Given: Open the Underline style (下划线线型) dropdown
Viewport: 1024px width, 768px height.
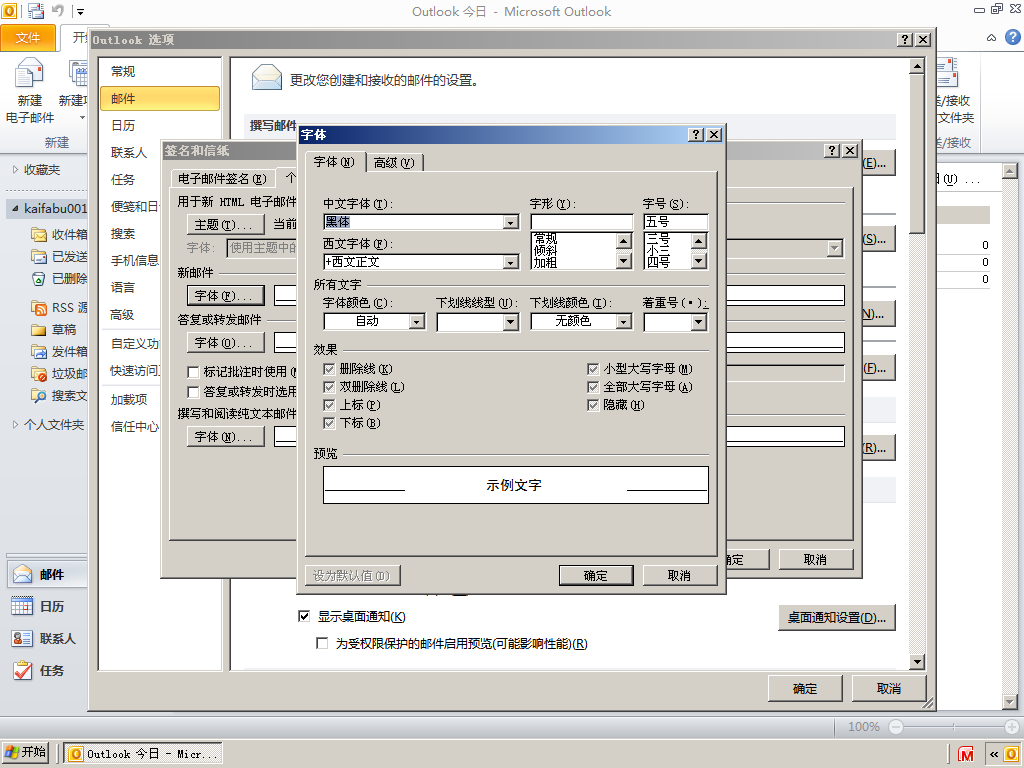Looking at the screenshot, I should (511, 322).
